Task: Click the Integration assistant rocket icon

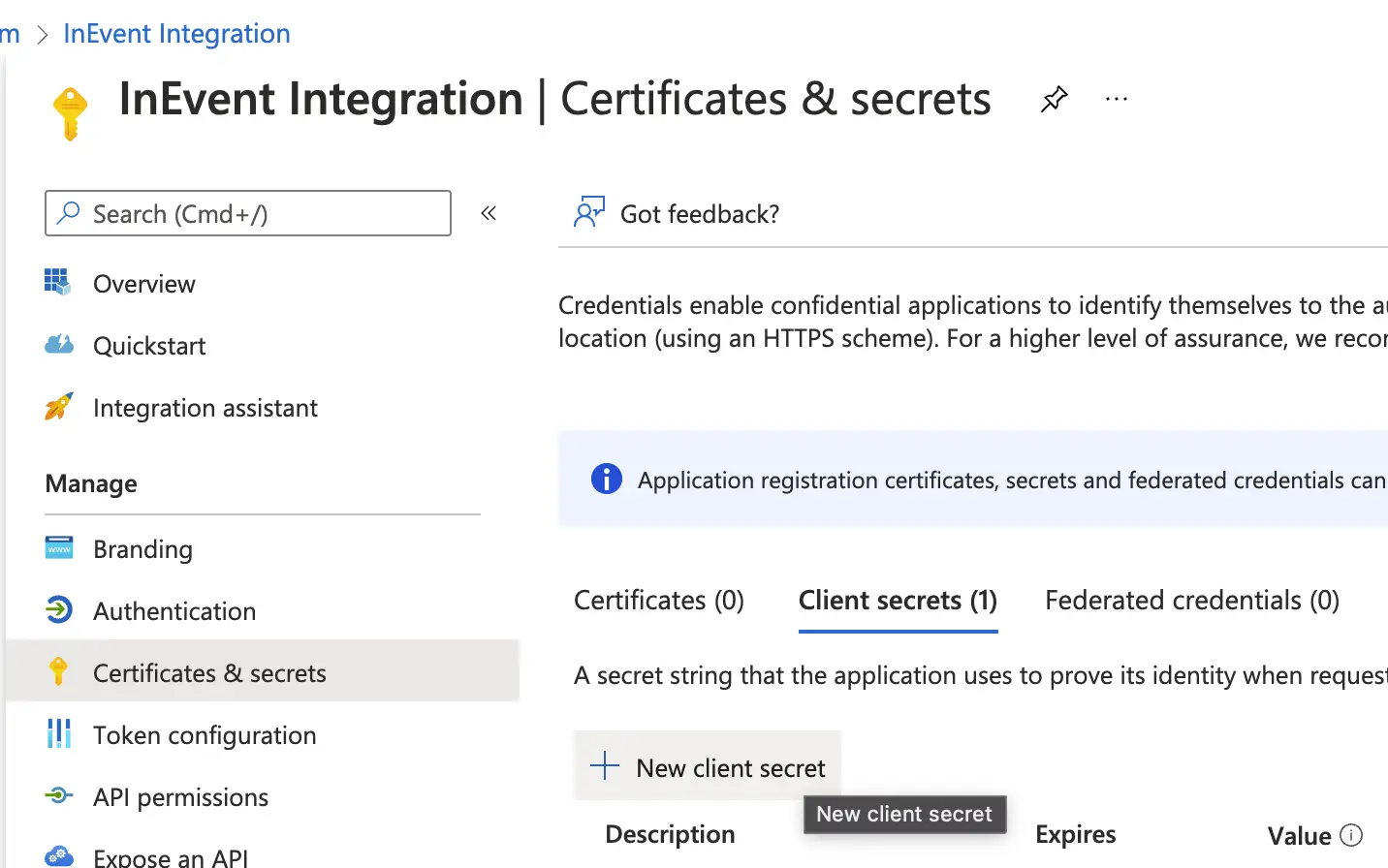Action: [58, 407]
